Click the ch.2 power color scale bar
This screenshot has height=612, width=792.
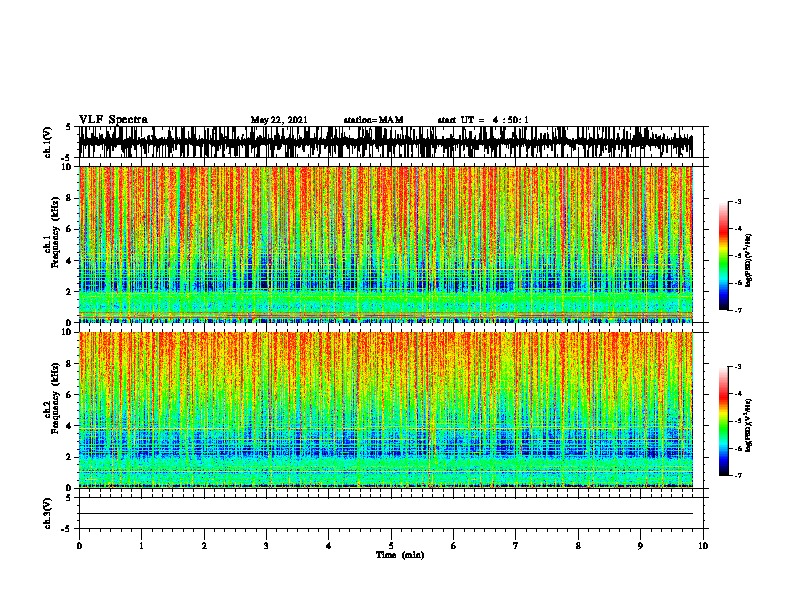(x=724, y=421)
